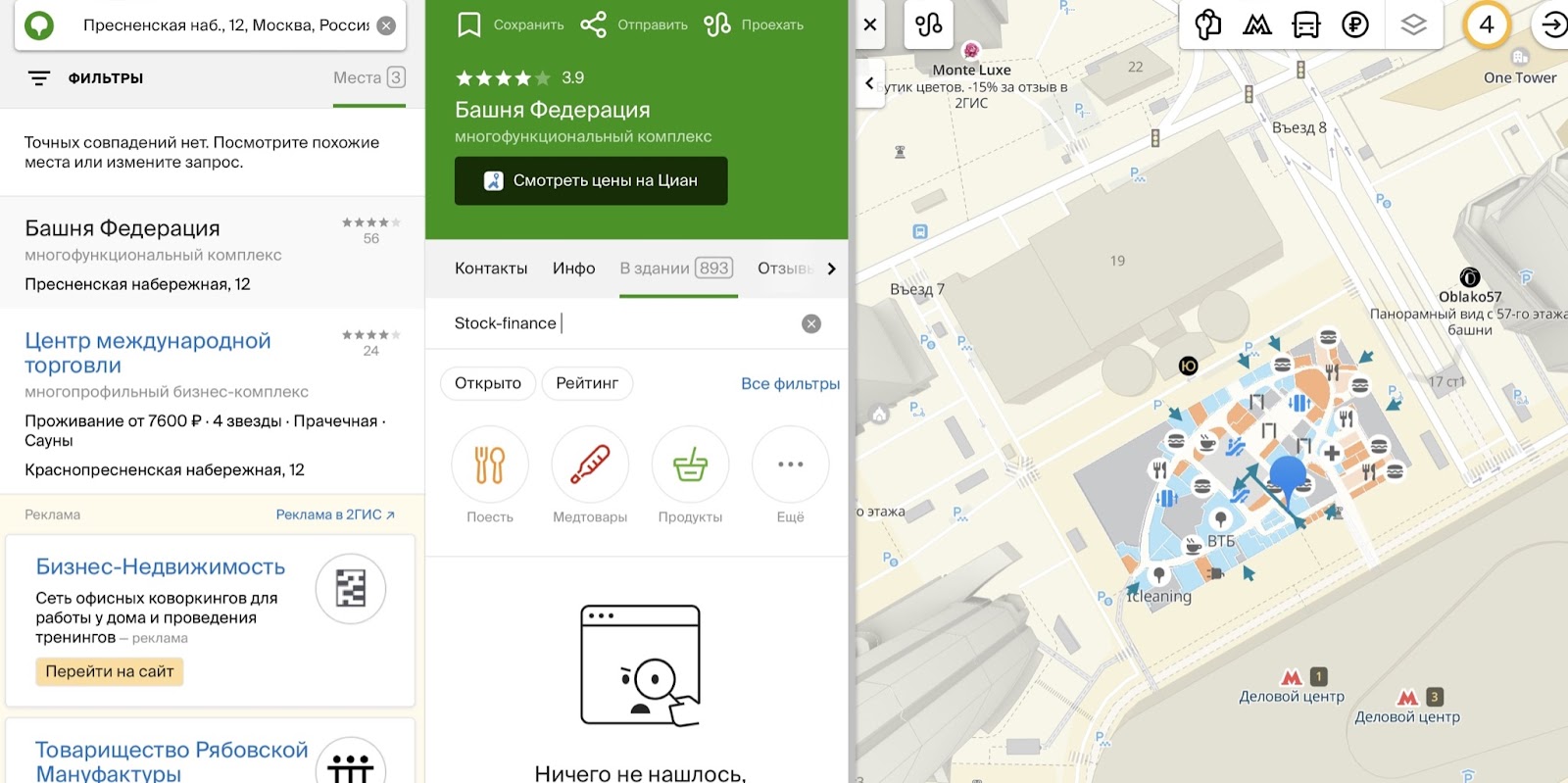Open the Отзывы tab
The height and width of the screenshot is (783, 1568).
[785, 269]
